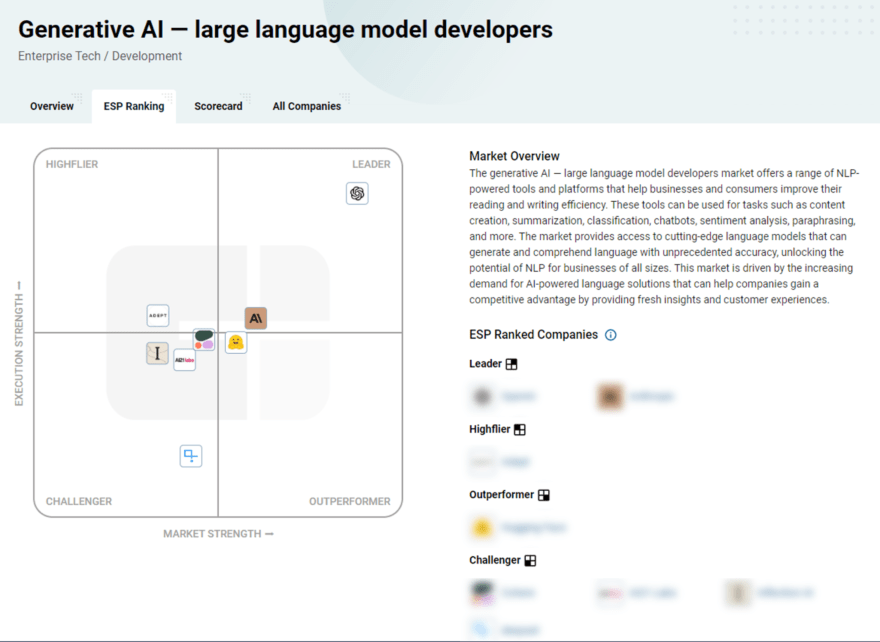Select the OpenAI logo in the Leader quadrant
Screen dimensions: 880x642
coord(358,193)
